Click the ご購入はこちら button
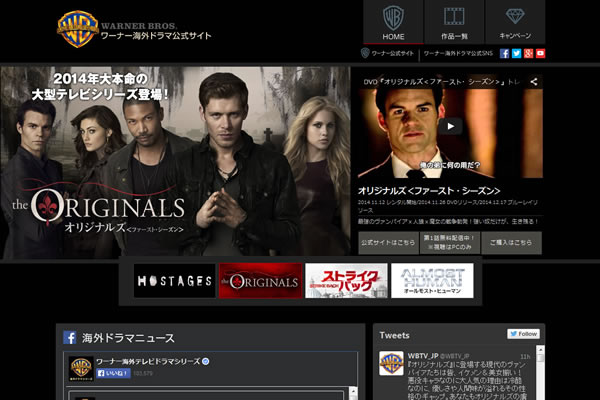 click(x=511, y=243)
